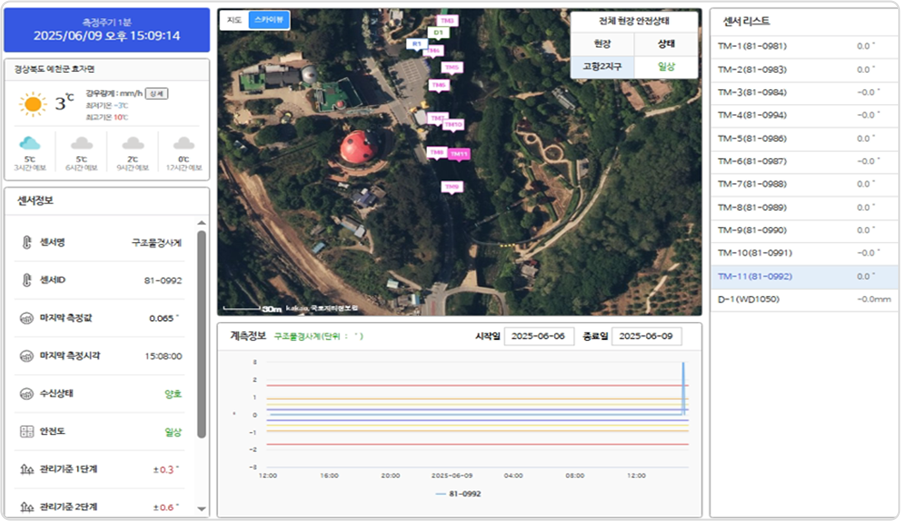This screenshot has height=521, width=901.
Task: Click the threshold icon beside 관리기준 1단계
Action: [x=26, y=469]
